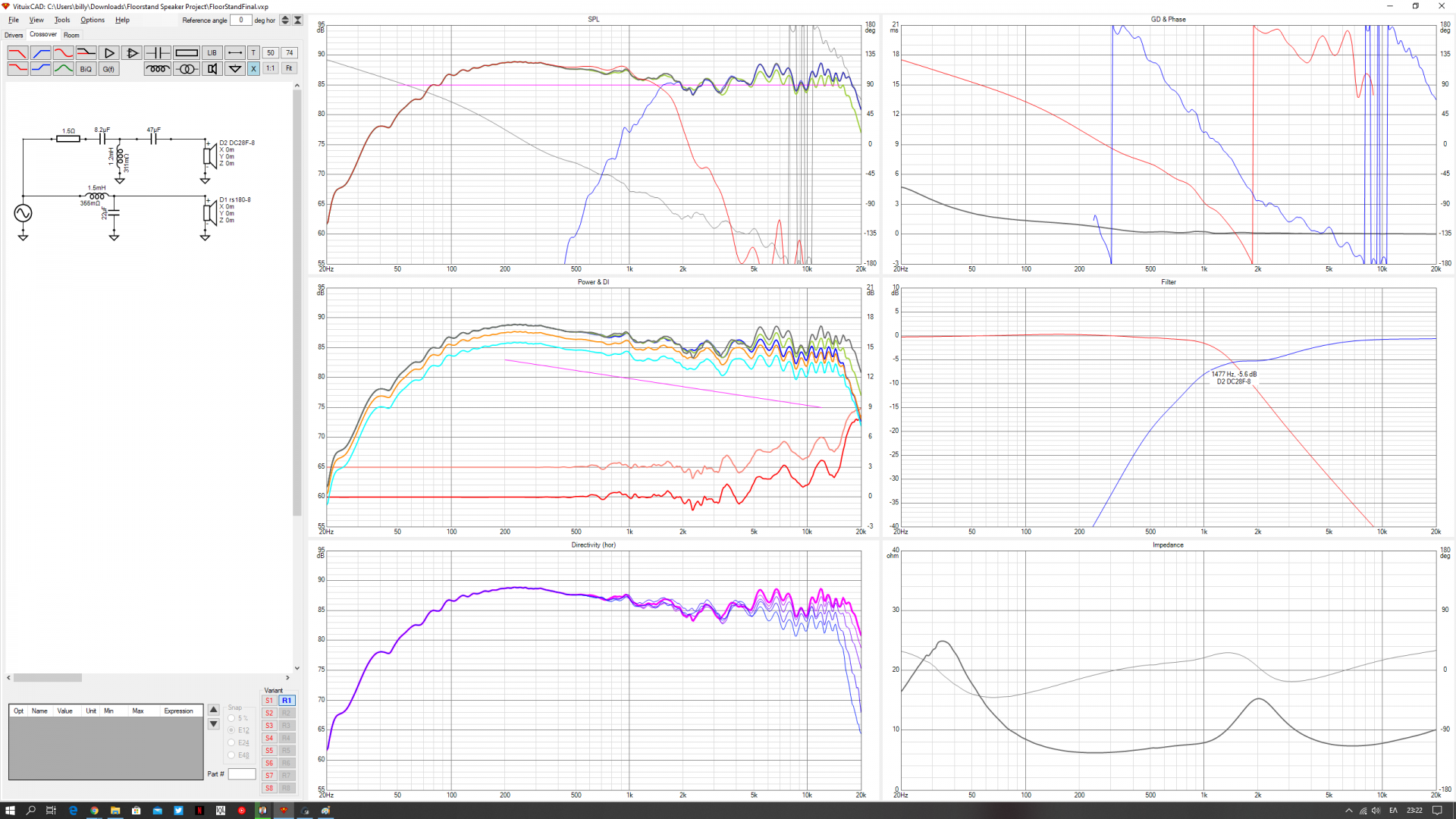This screenshot has width=1456, height=819.
Task: Select the E12 snap radio button
Action: coord(231,730)
